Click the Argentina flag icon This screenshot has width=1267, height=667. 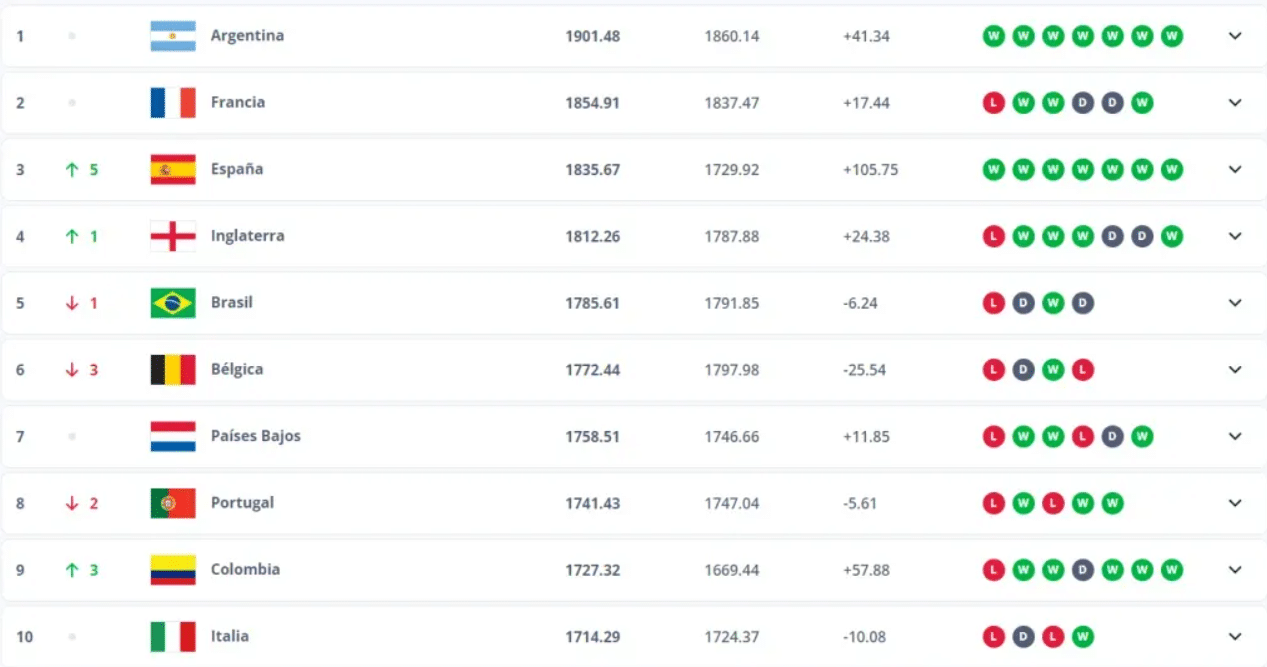pos(173,36)
